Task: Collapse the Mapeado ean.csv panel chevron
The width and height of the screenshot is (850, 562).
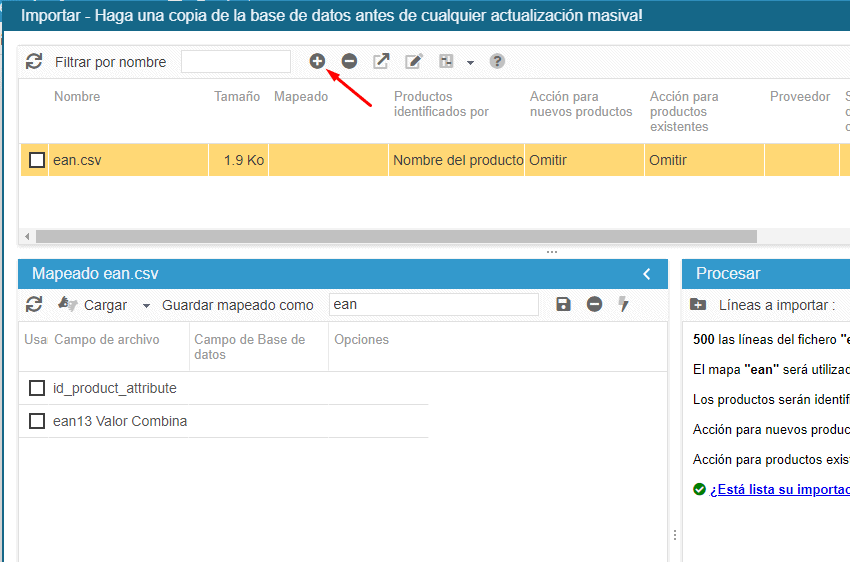Action: point(647,274)
